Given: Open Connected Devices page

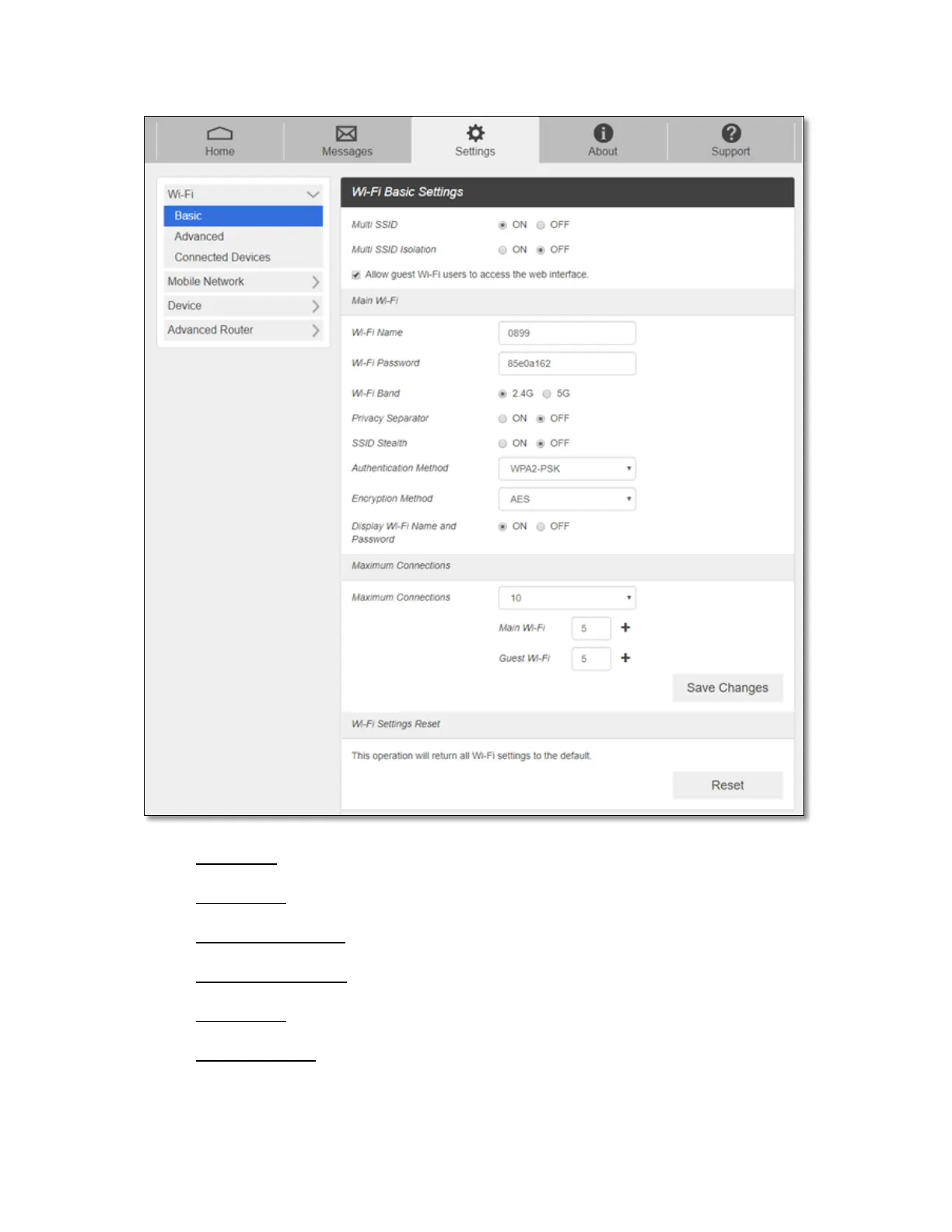Looking at the screenshot, I should point(222,257).
